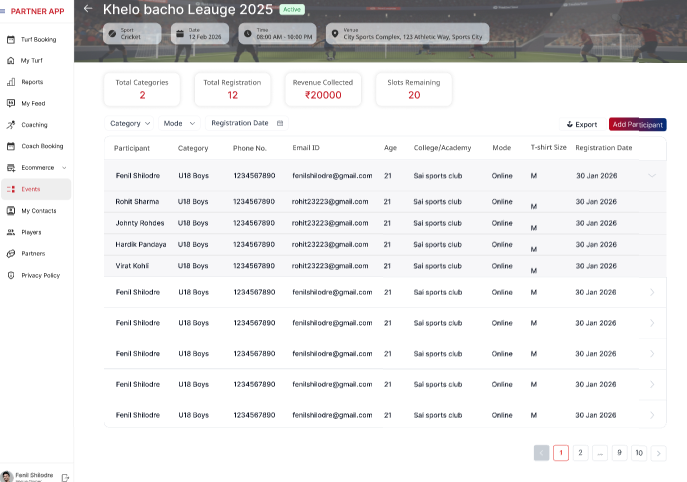Open Coaching in sidebar

(x=36, y=125)
